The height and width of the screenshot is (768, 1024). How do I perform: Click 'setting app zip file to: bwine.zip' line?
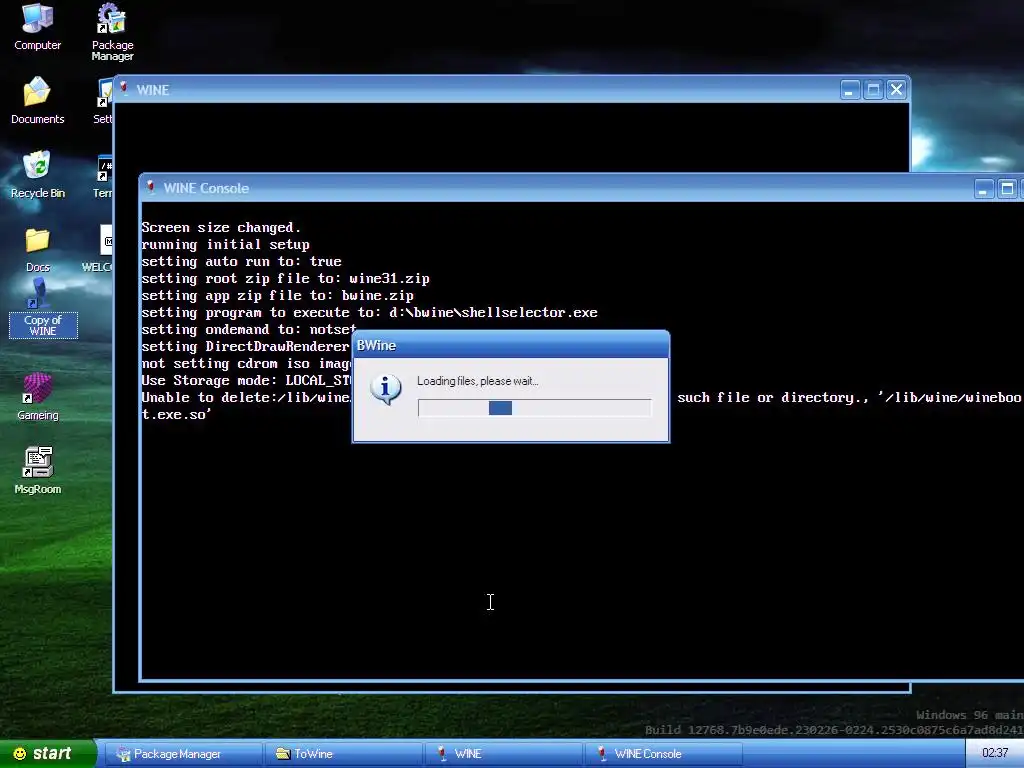point(277,295)
